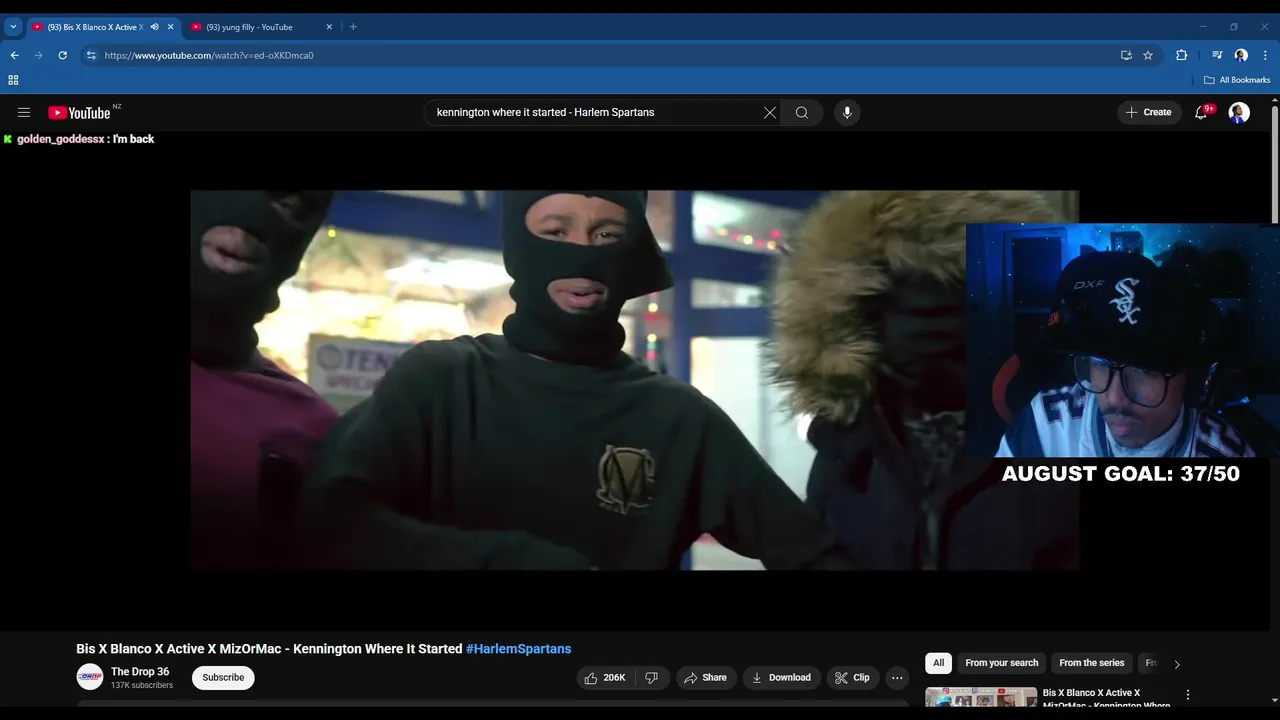Reload the current page
The height and width of the screenshot is (720, 1280).
pyautogui.click(x=62, y=55)
